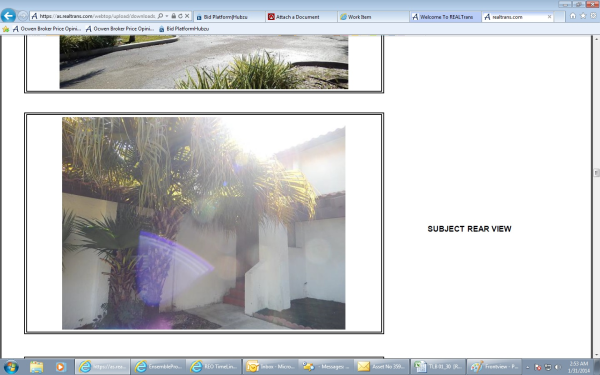Click the vertical scrollbar thumb
This screenshot has width=600, height=375.
596,173
